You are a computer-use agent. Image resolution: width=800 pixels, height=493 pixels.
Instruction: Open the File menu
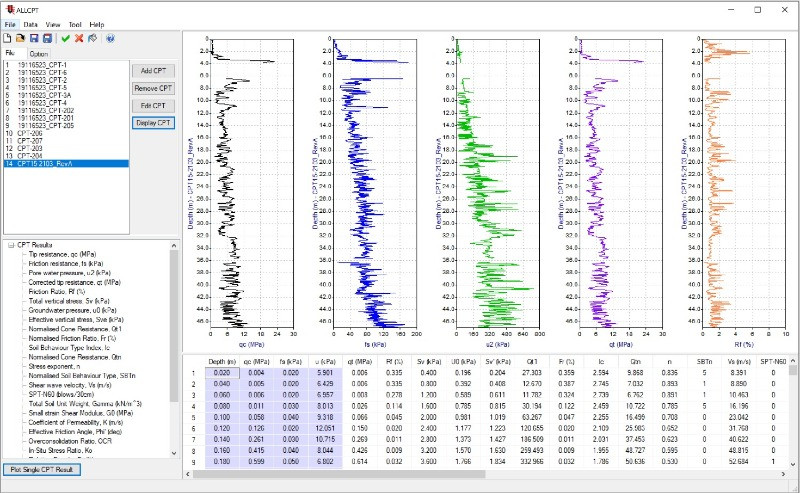(x=10, y=24)
